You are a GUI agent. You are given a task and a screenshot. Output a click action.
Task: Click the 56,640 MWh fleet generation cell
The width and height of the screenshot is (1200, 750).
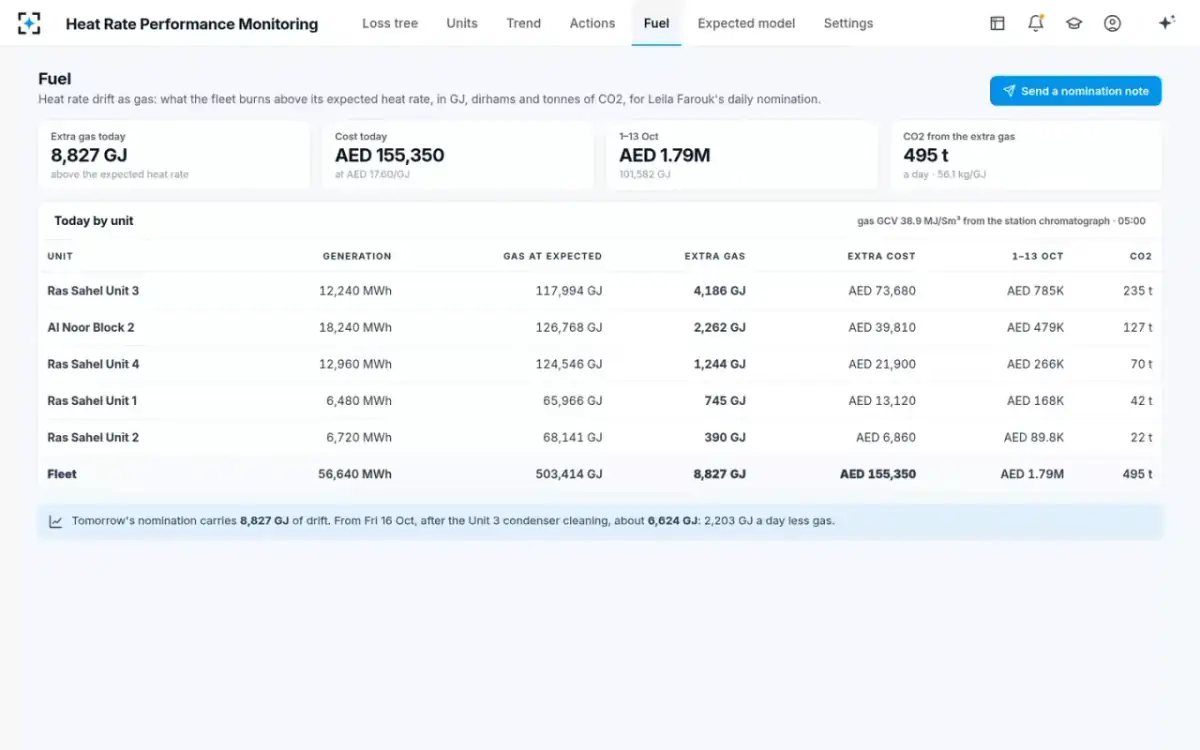[x=355, y=474]
